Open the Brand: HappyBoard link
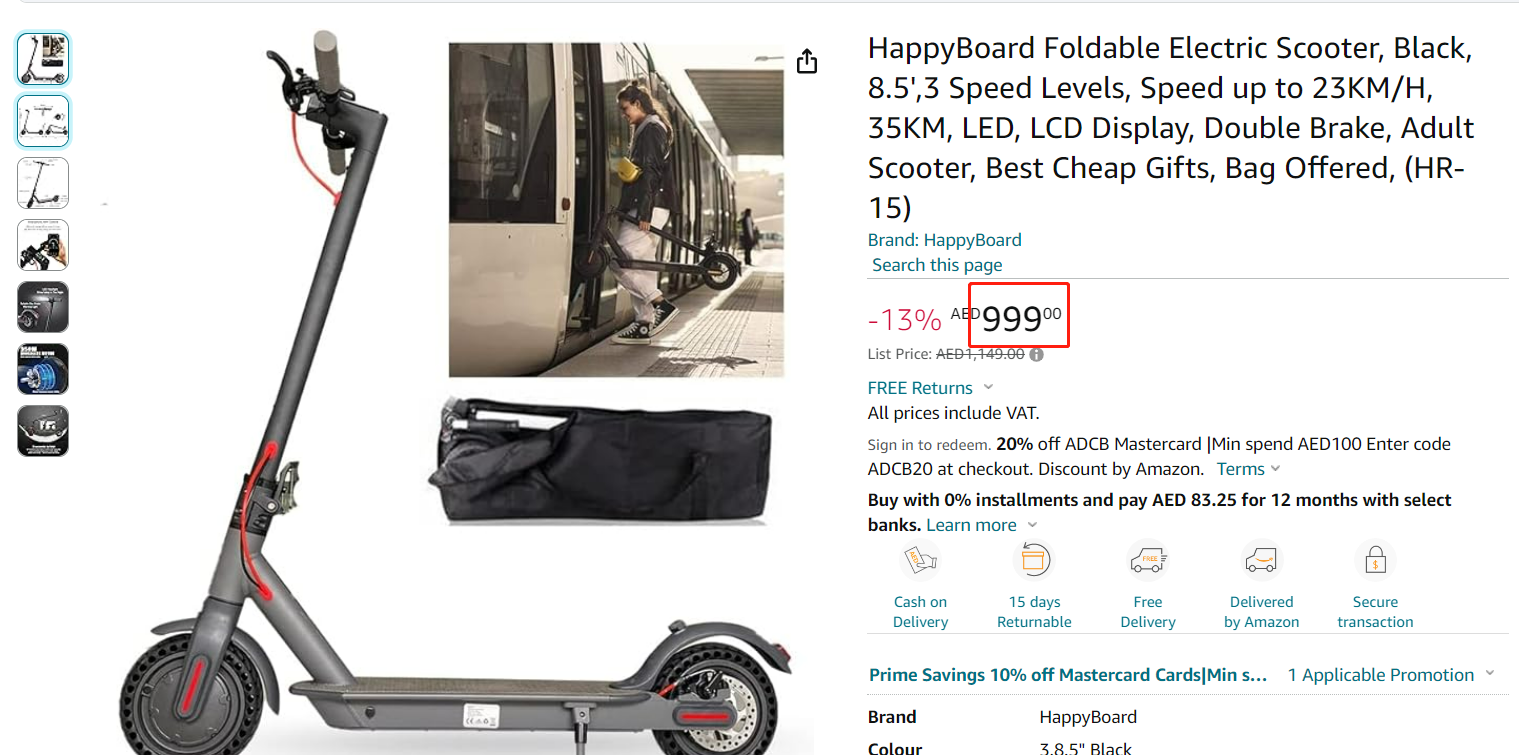 (944, 240)
